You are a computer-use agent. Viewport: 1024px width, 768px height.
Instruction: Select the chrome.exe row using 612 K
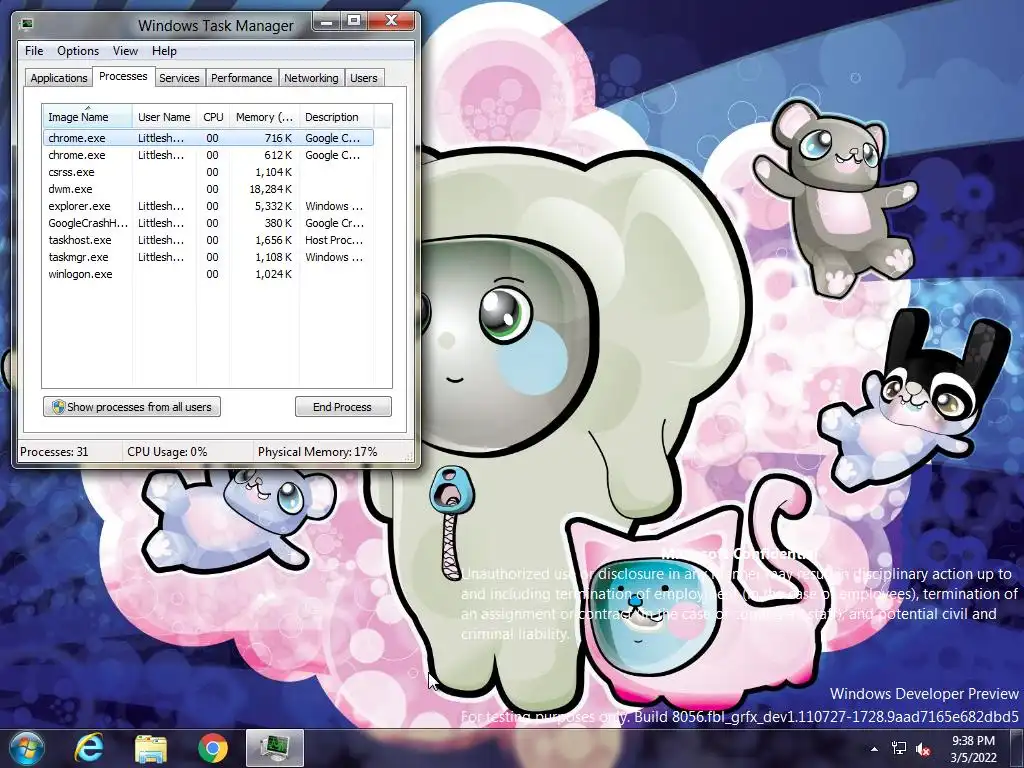[208, 155]
